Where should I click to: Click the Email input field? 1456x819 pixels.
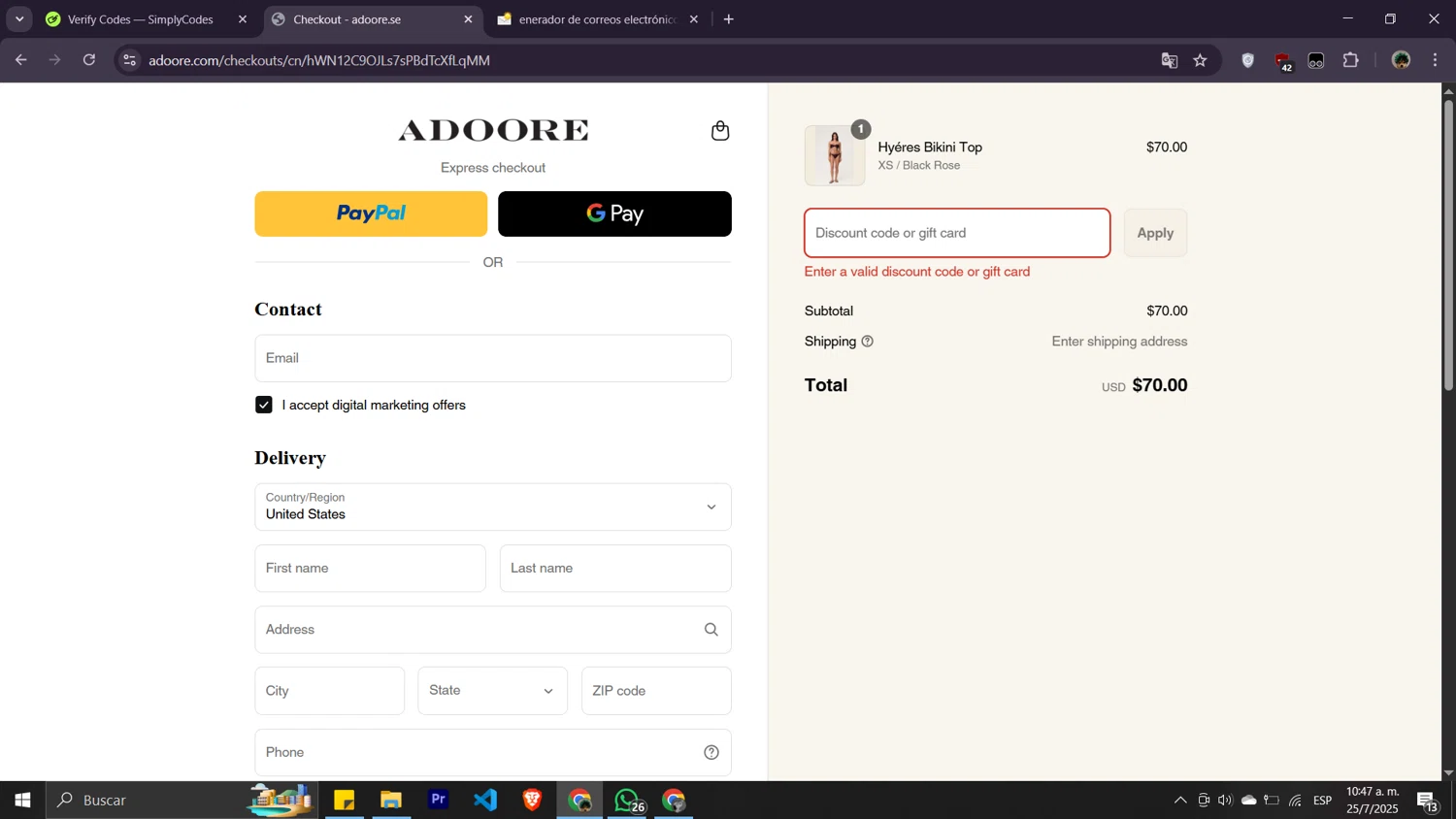pyautogui.click(x=493, y=358)
